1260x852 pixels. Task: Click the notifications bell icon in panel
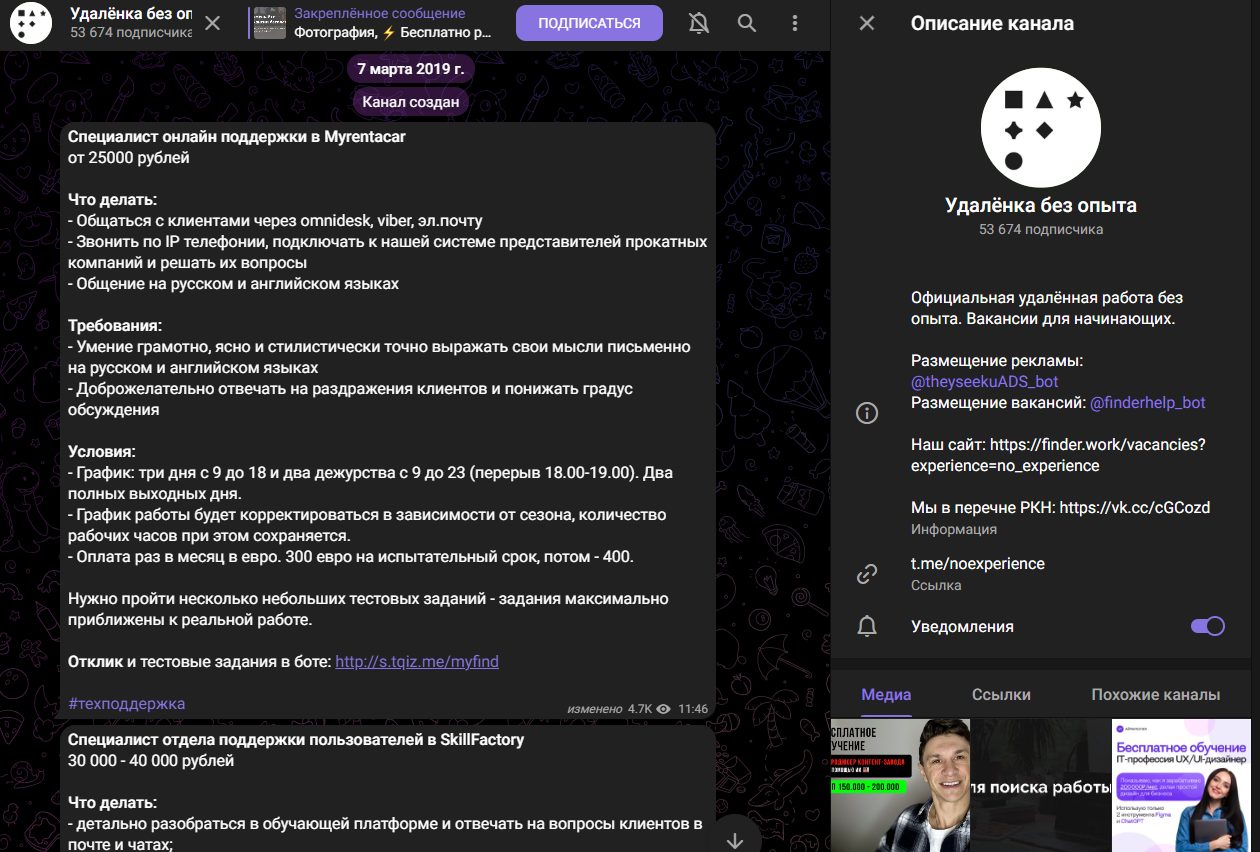[x=867, y=626]
